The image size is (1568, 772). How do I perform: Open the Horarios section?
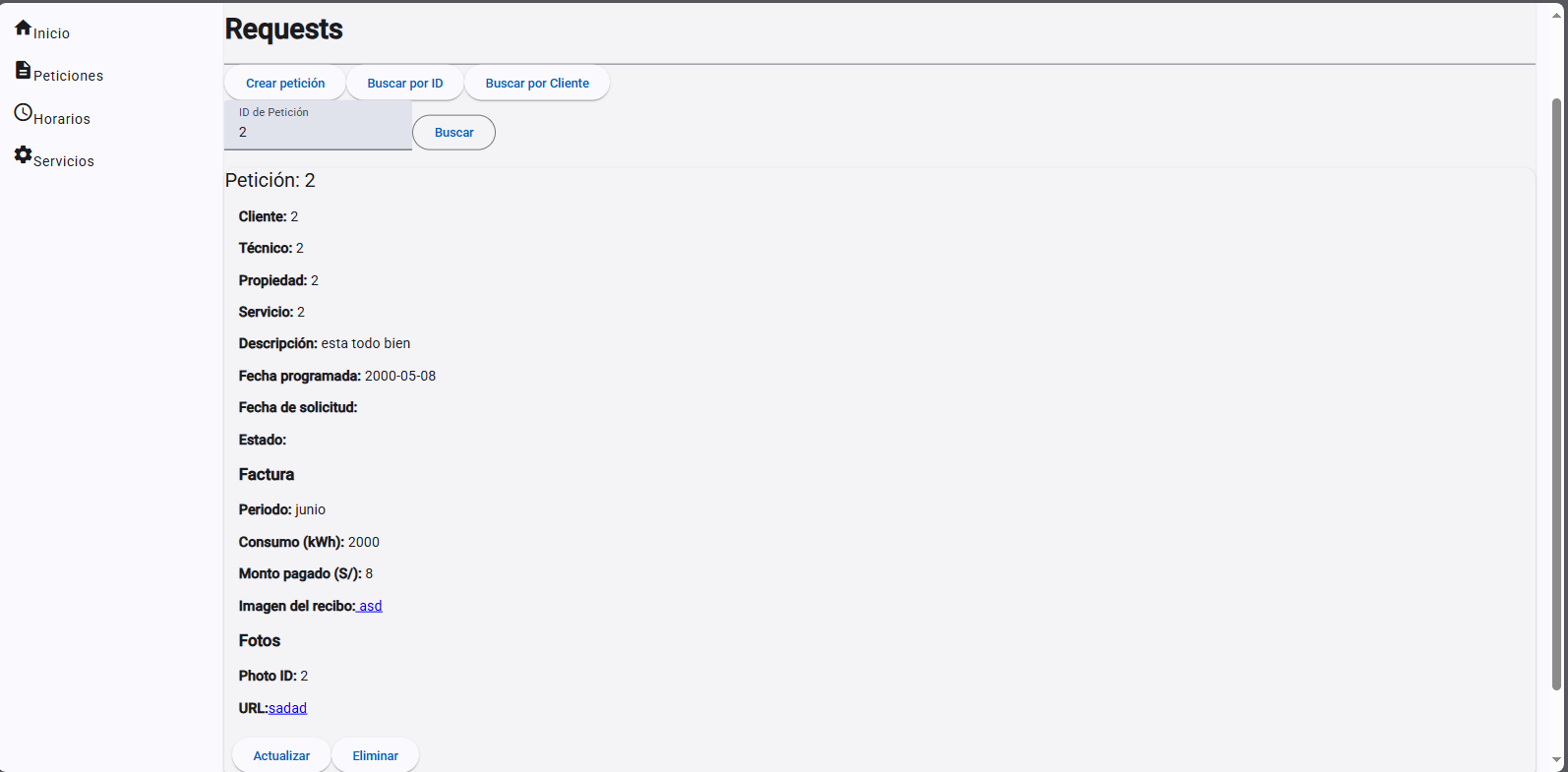(x=62, y=119)
